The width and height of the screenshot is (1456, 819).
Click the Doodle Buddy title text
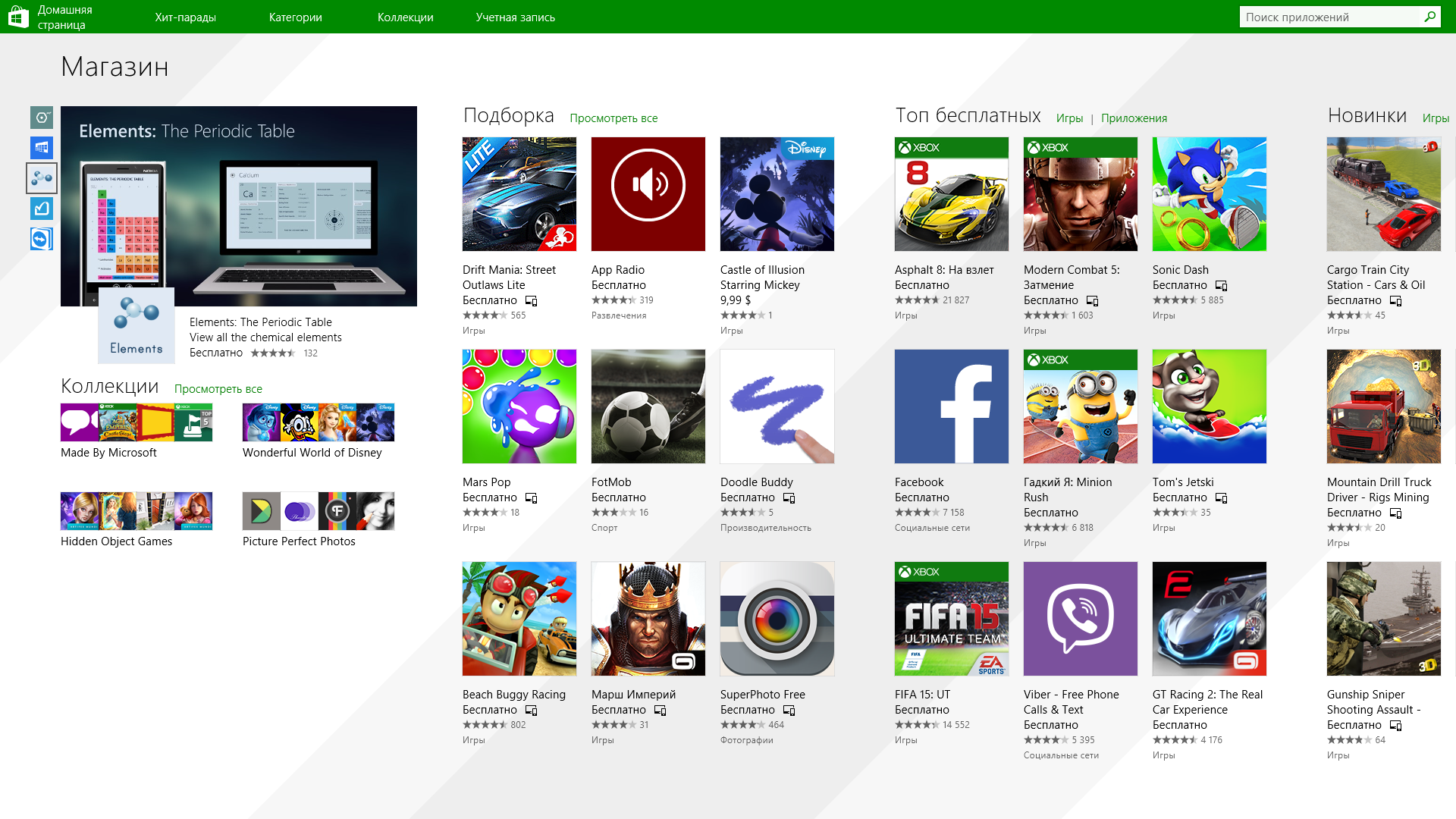point(757,482)
